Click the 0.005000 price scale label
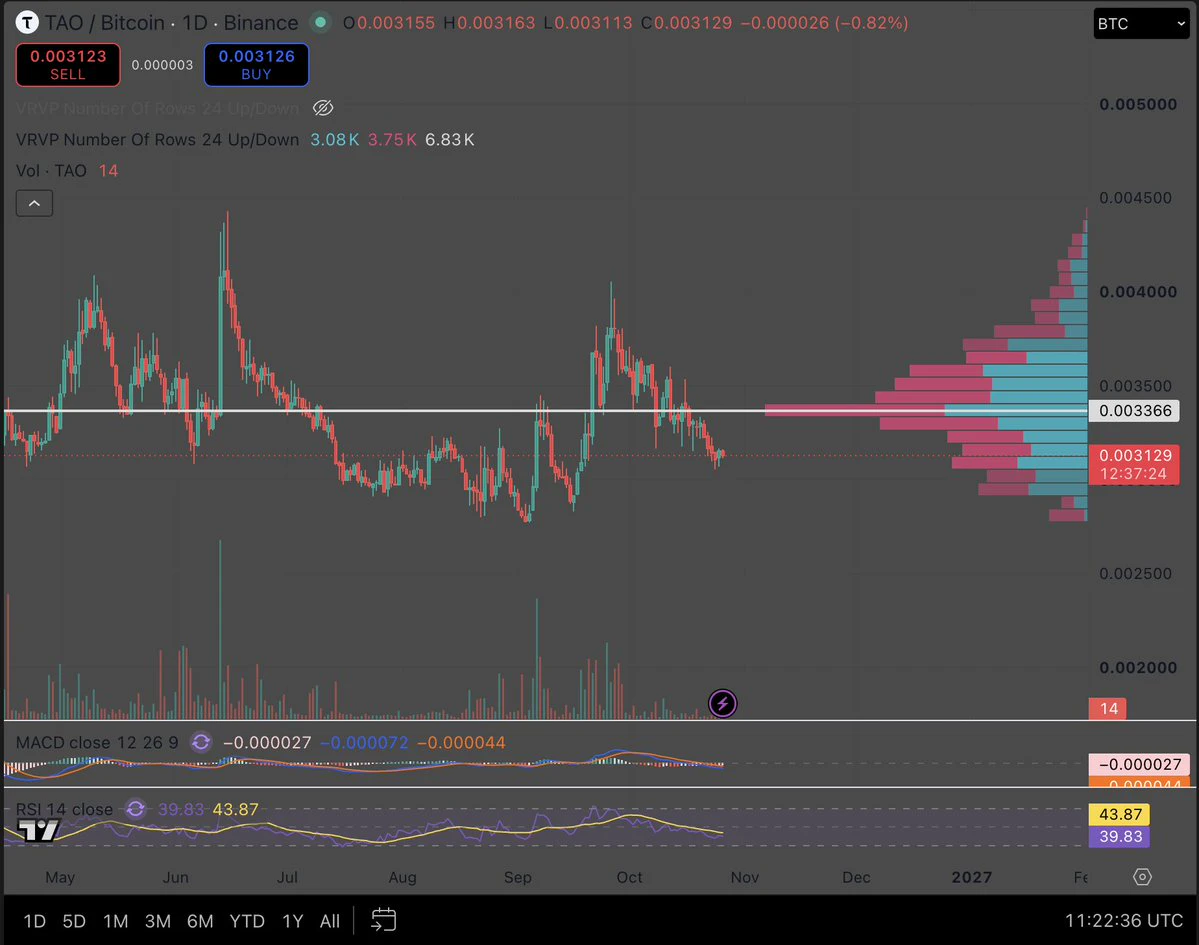The image size is (1199, 945). pos(1138,105)
